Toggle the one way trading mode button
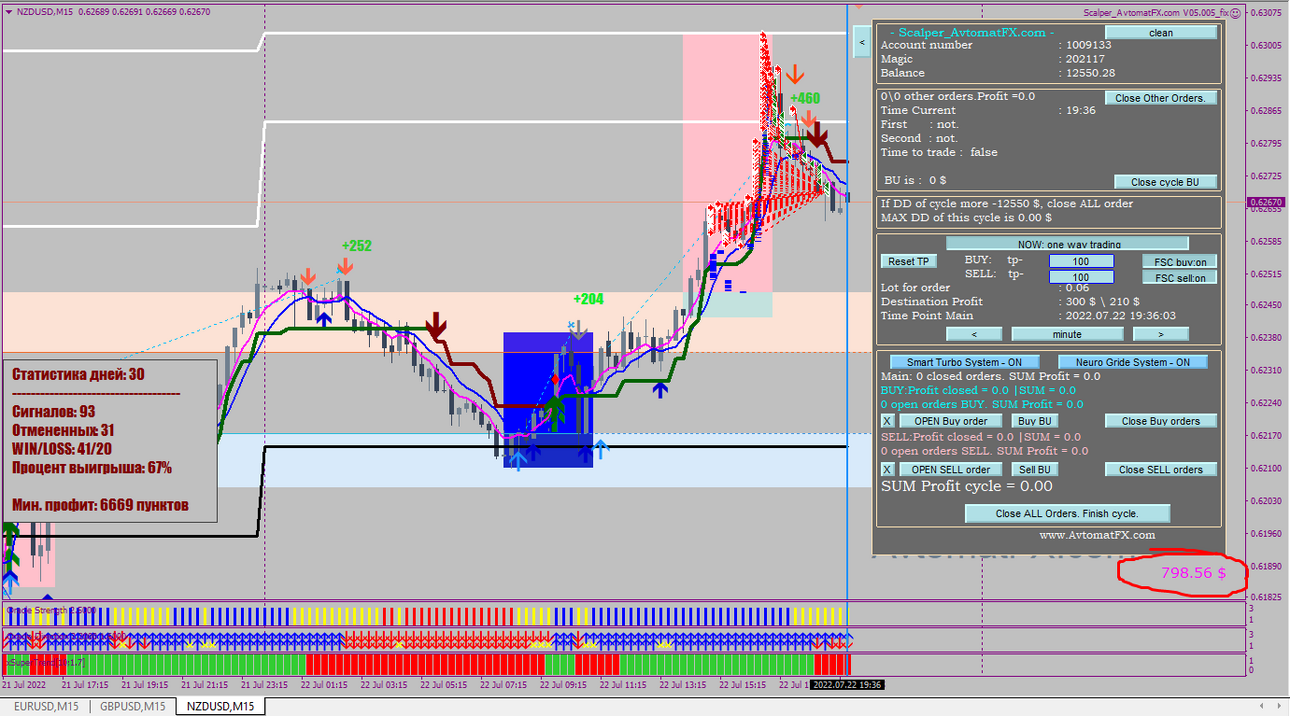1290x716 pixels. pyautogui.click(x=1067, y=243)
